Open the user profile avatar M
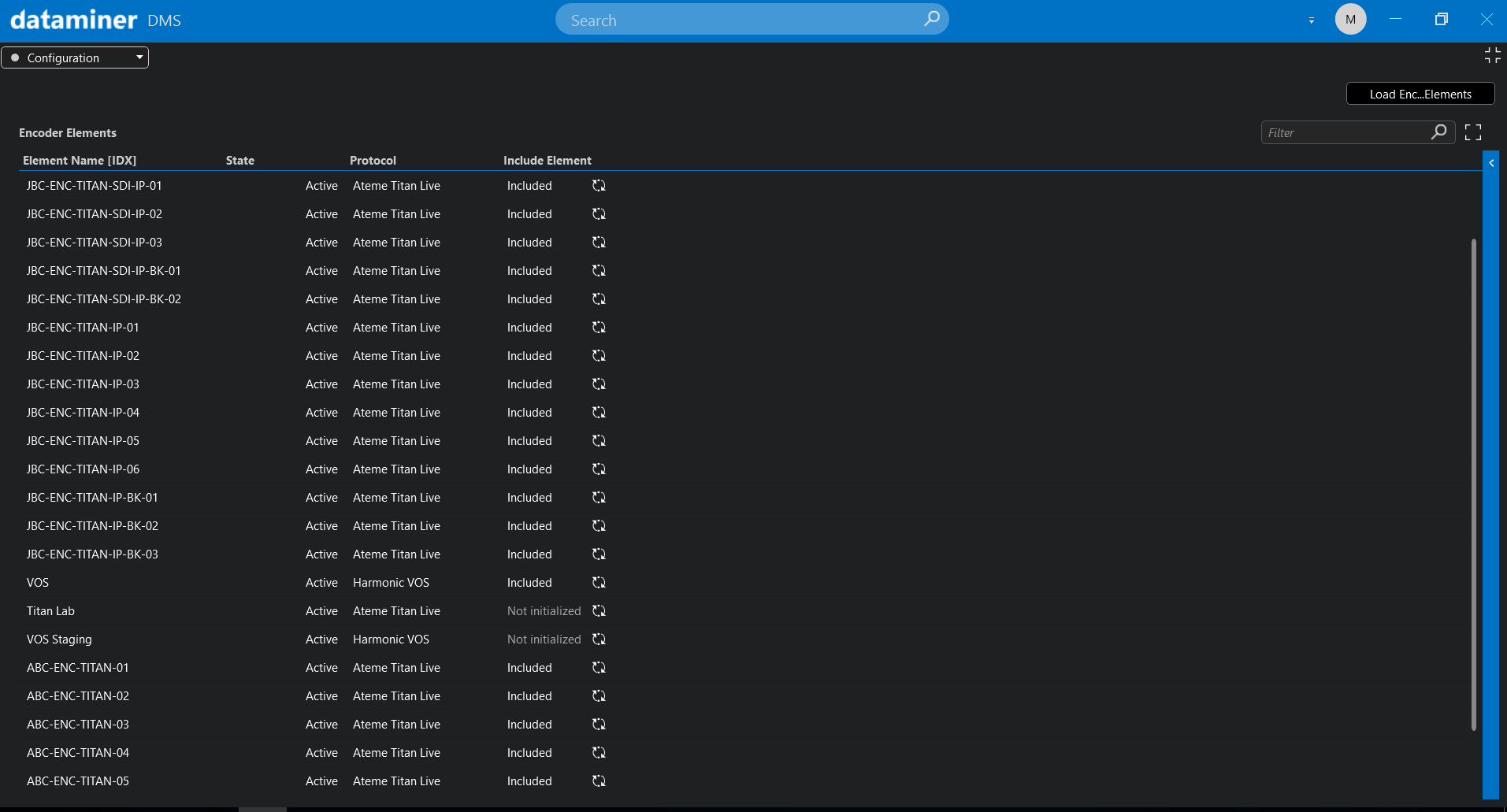 1350,20
